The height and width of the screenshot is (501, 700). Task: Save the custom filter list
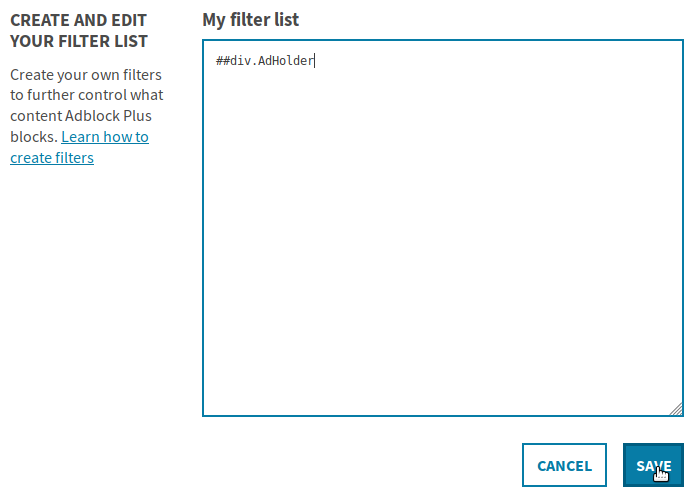[x=653, y=465]
